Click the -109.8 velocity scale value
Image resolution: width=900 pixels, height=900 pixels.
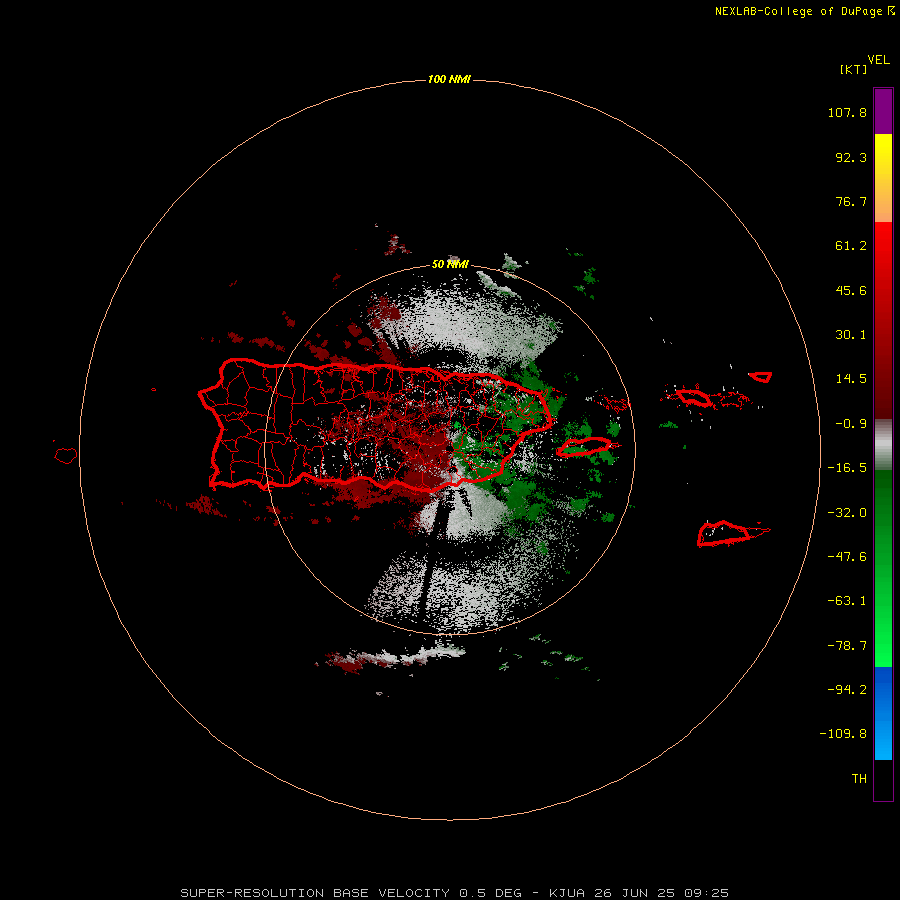click(843, 734)
